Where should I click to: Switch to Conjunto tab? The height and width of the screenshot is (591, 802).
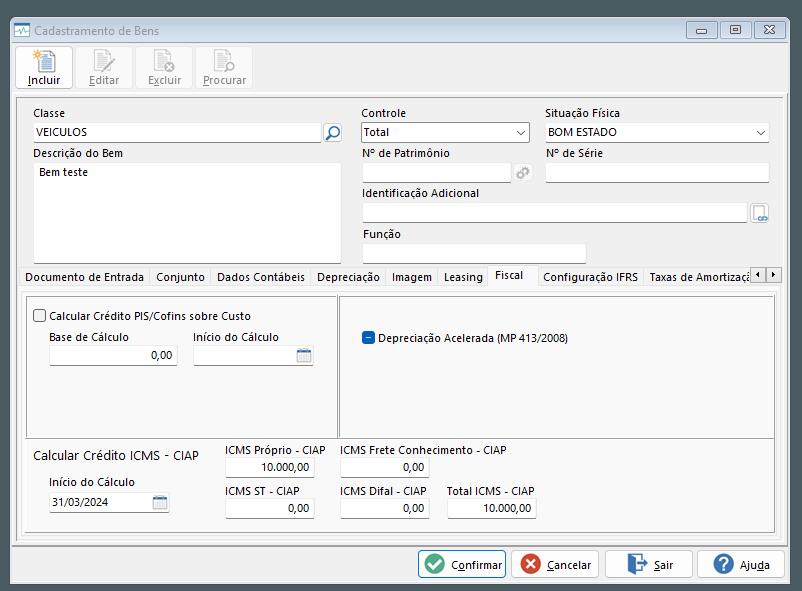[180, 277]
